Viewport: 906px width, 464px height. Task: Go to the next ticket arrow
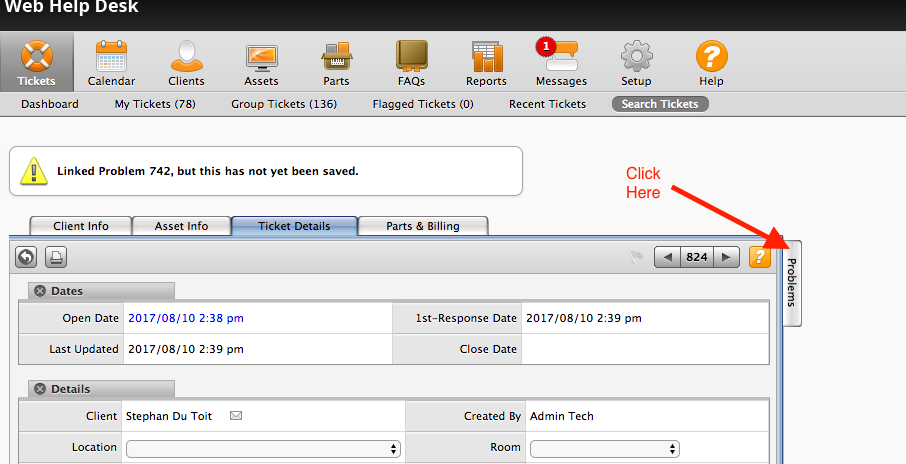(727, 257)
